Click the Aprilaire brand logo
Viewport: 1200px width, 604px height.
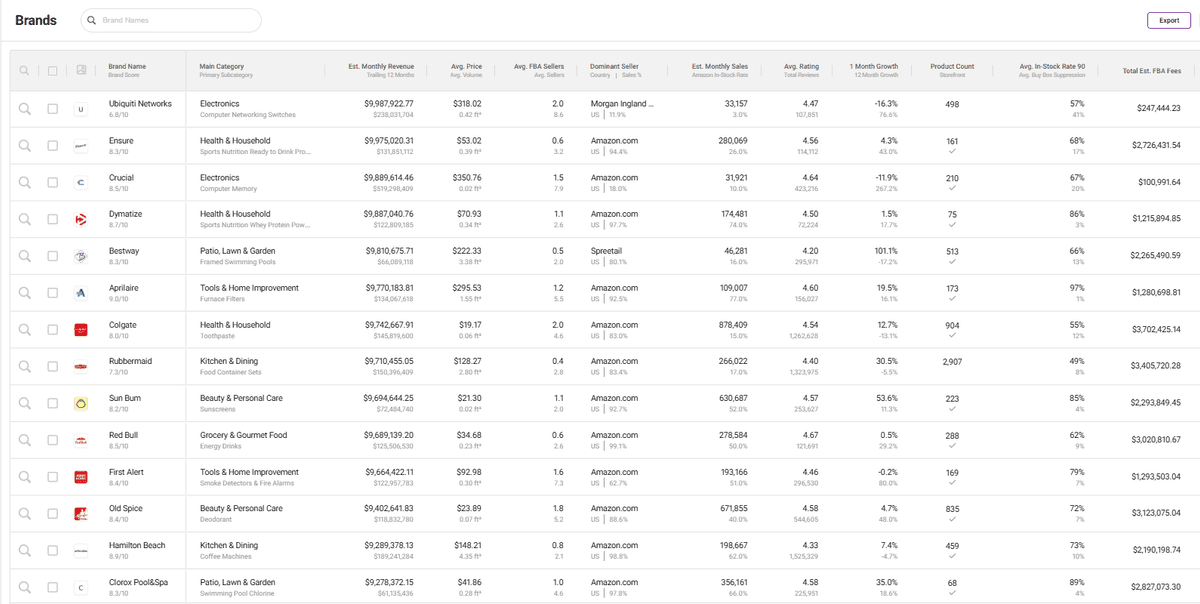pyautogui.click(x=81, y=293)
